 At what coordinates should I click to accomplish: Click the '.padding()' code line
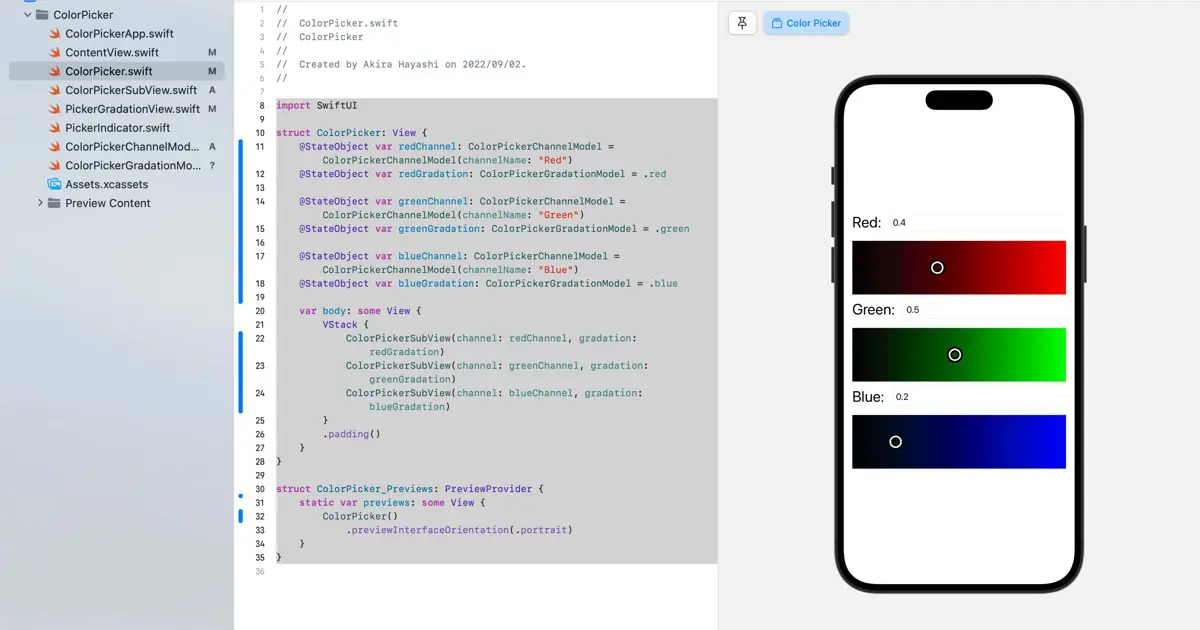[351, 434]
